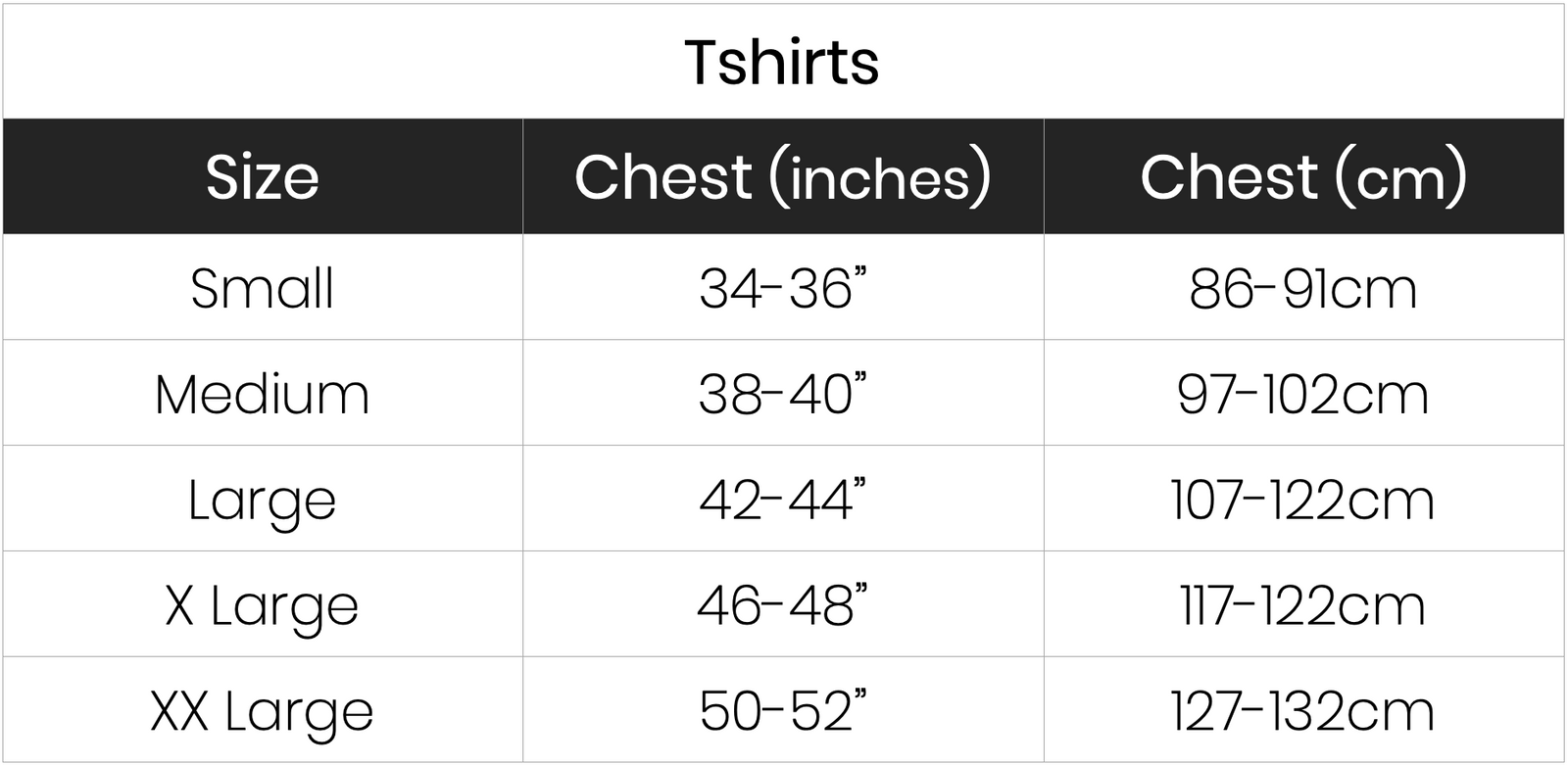The image size is (1568, 765).
Task: Select the 46-48" inches cell
Action: pos(783,605)
